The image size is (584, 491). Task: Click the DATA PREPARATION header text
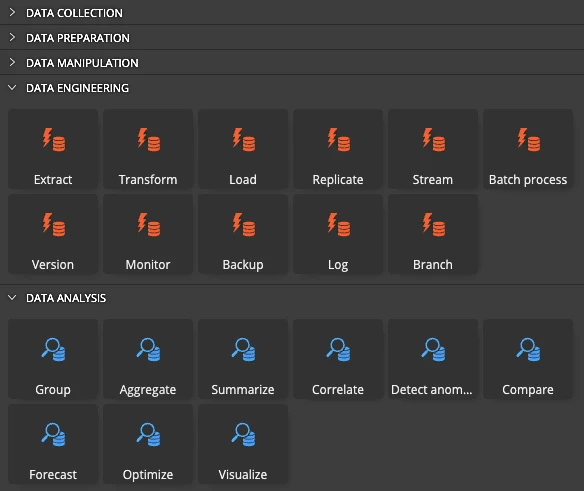pyautogui.click(x=78, y=38)
